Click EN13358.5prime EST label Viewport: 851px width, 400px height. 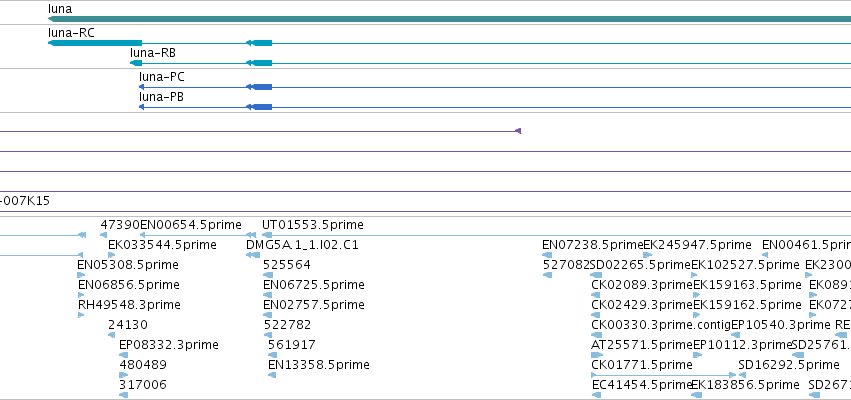click(319, 365)
